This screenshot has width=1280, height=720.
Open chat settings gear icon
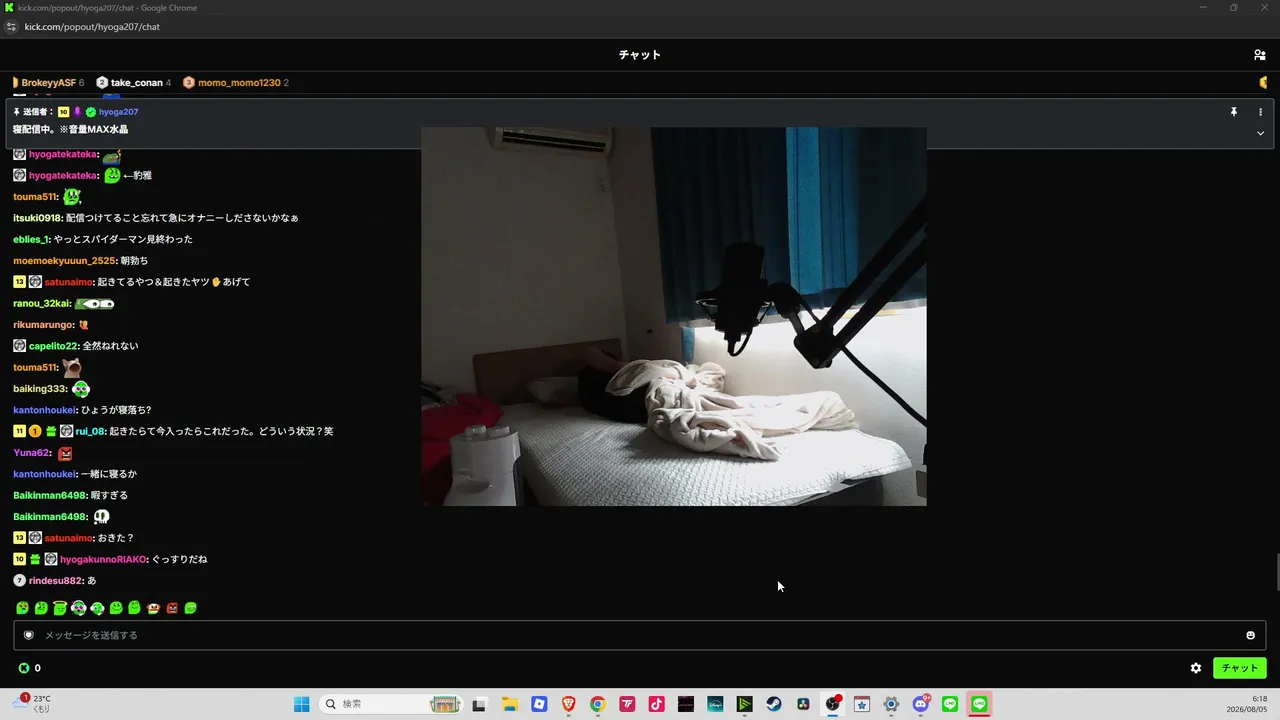(1195, 668)
